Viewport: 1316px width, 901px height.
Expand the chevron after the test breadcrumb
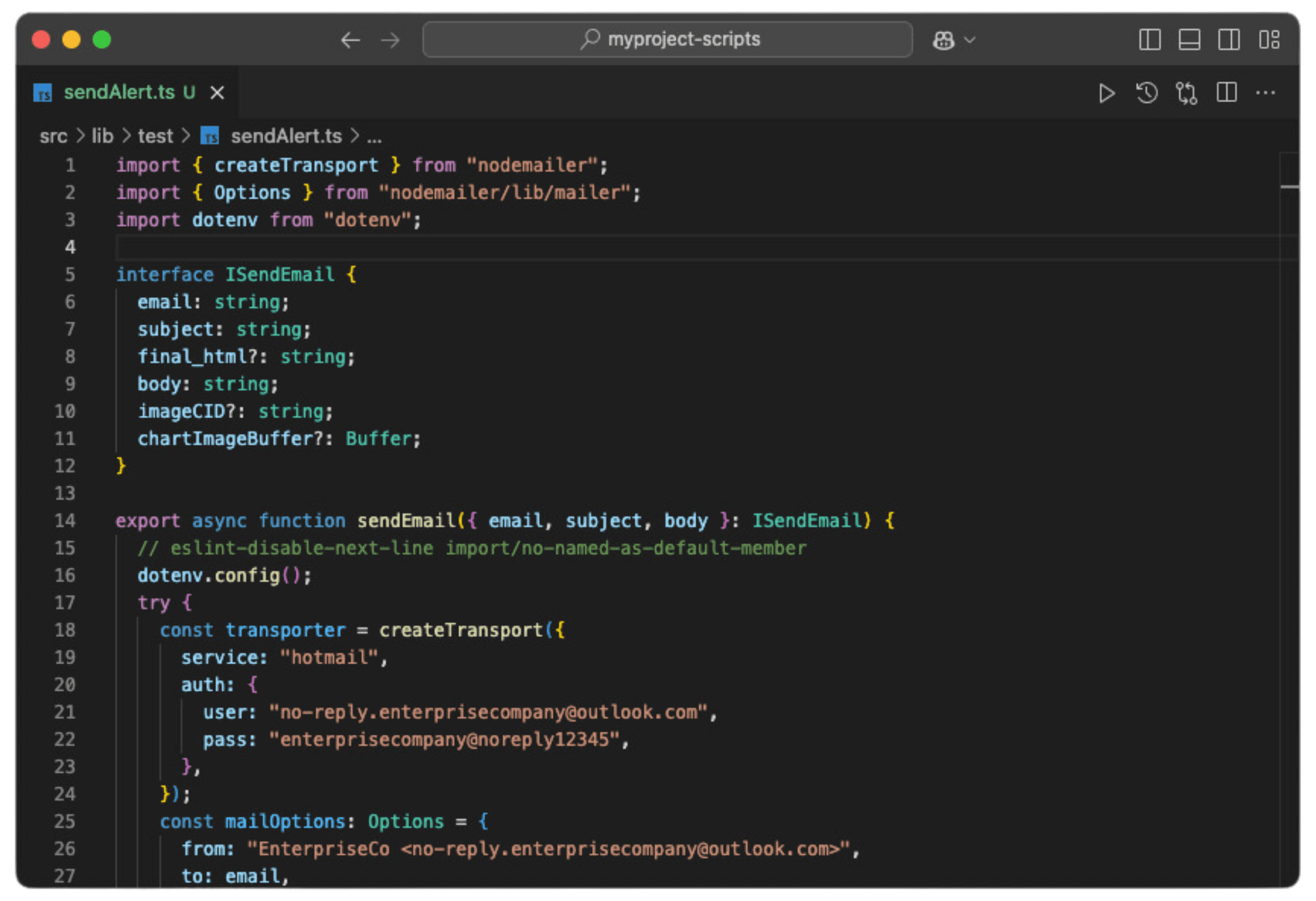pyautogui.click(x=185, y=136)
